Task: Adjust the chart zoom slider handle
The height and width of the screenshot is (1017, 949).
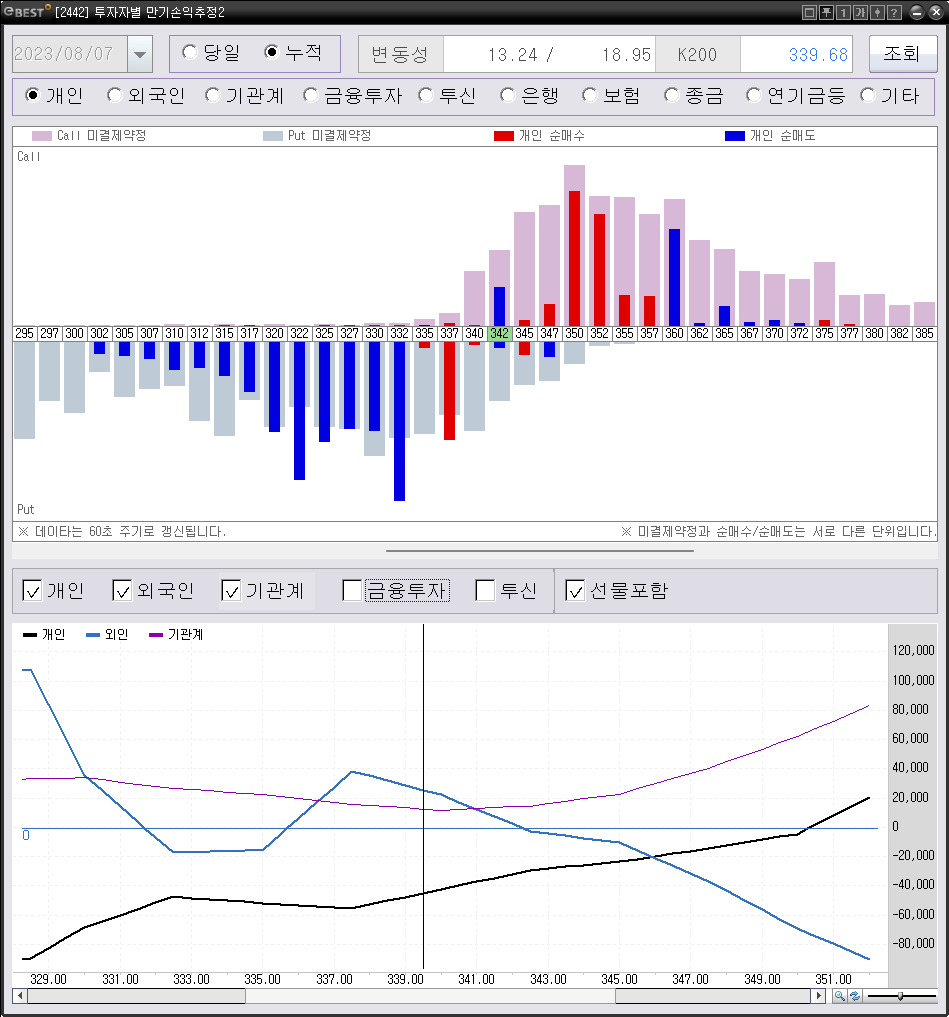Action: [900, 996]
